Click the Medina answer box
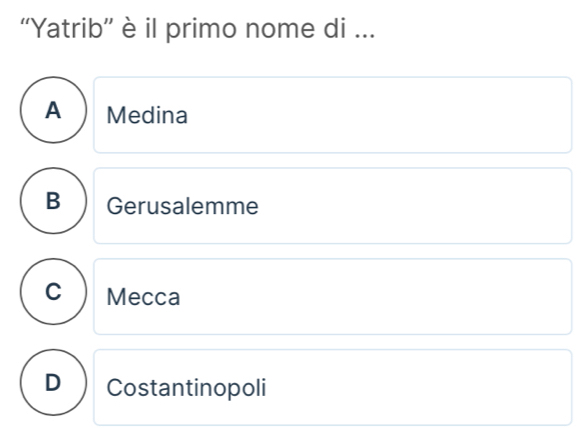 point(333,115)
